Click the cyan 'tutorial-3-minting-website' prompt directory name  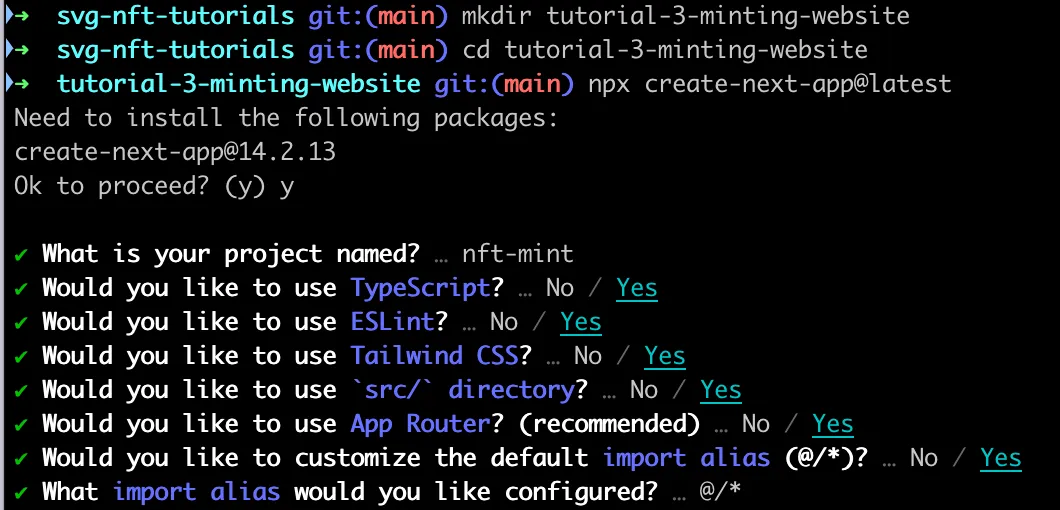[238, 84]
